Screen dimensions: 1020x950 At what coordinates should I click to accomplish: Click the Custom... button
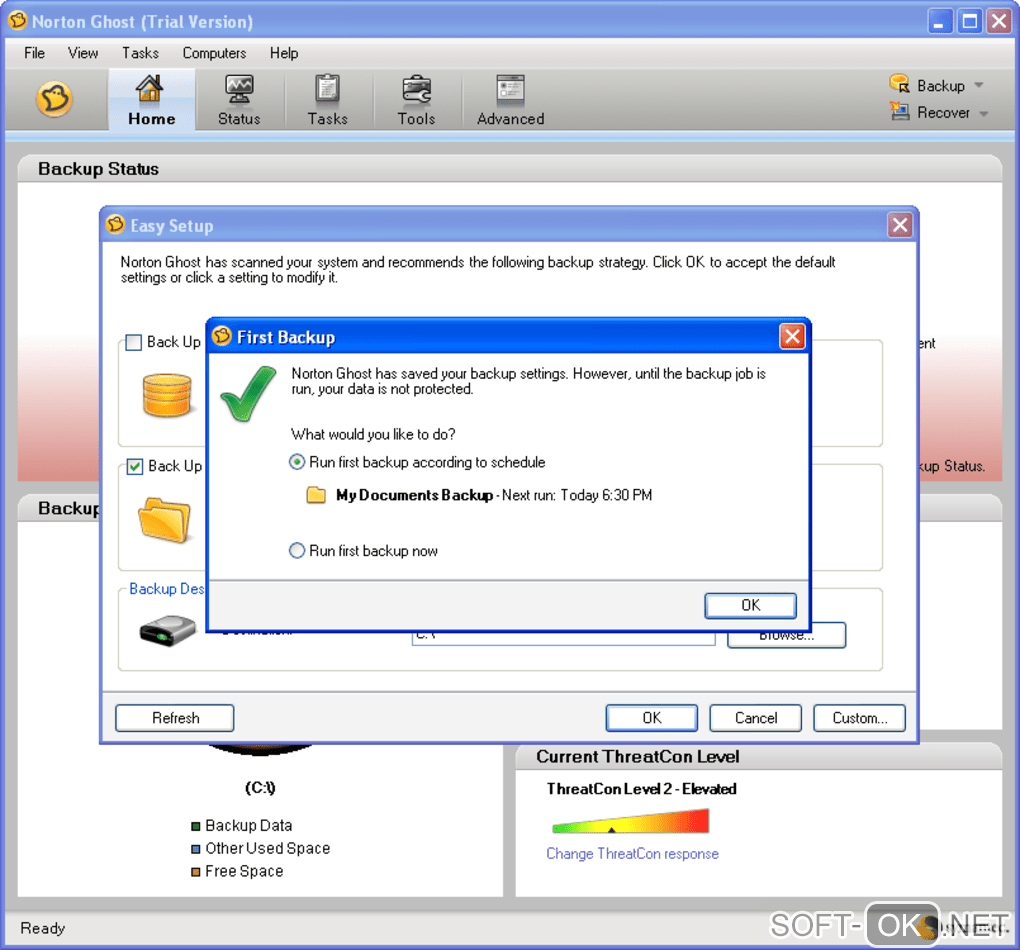pos(859,718)
